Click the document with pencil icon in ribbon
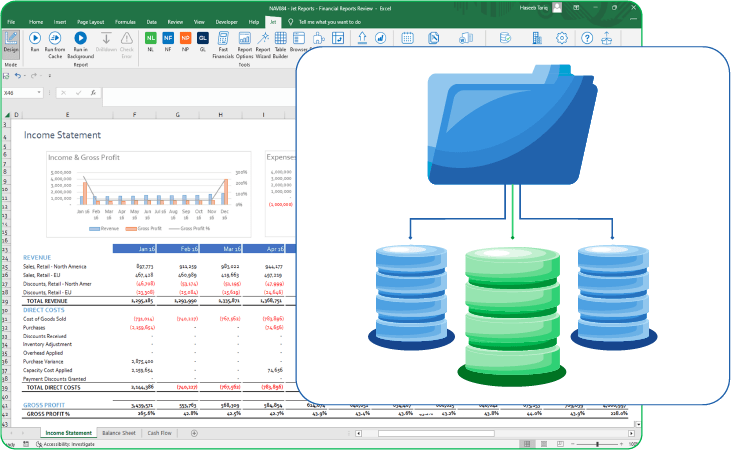 (x=434, y=38)
